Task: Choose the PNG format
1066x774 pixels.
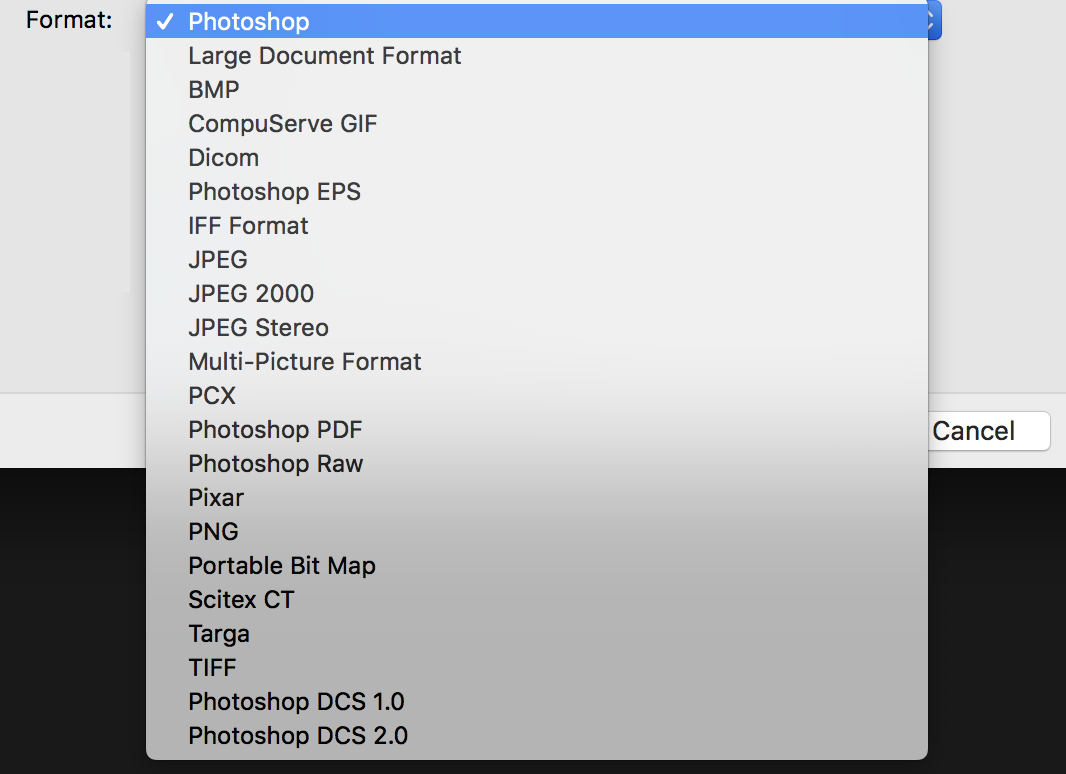Action: tap(213, 531)
